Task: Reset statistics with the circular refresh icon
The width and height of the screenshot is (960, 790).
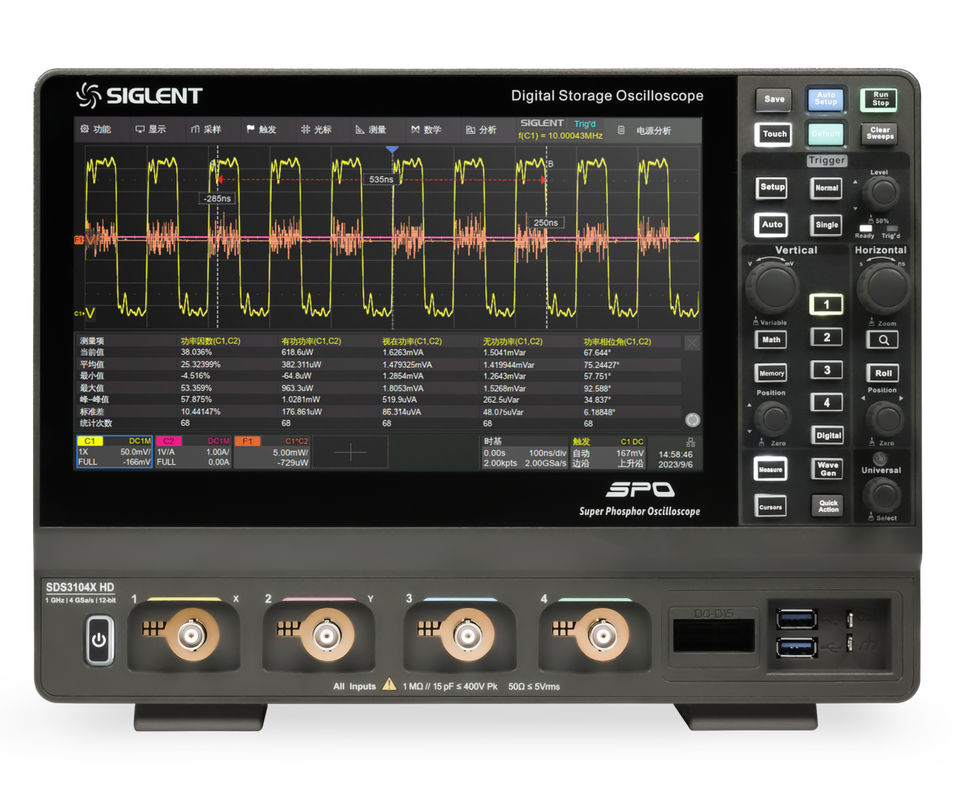Action: click(x=692, y=419)
